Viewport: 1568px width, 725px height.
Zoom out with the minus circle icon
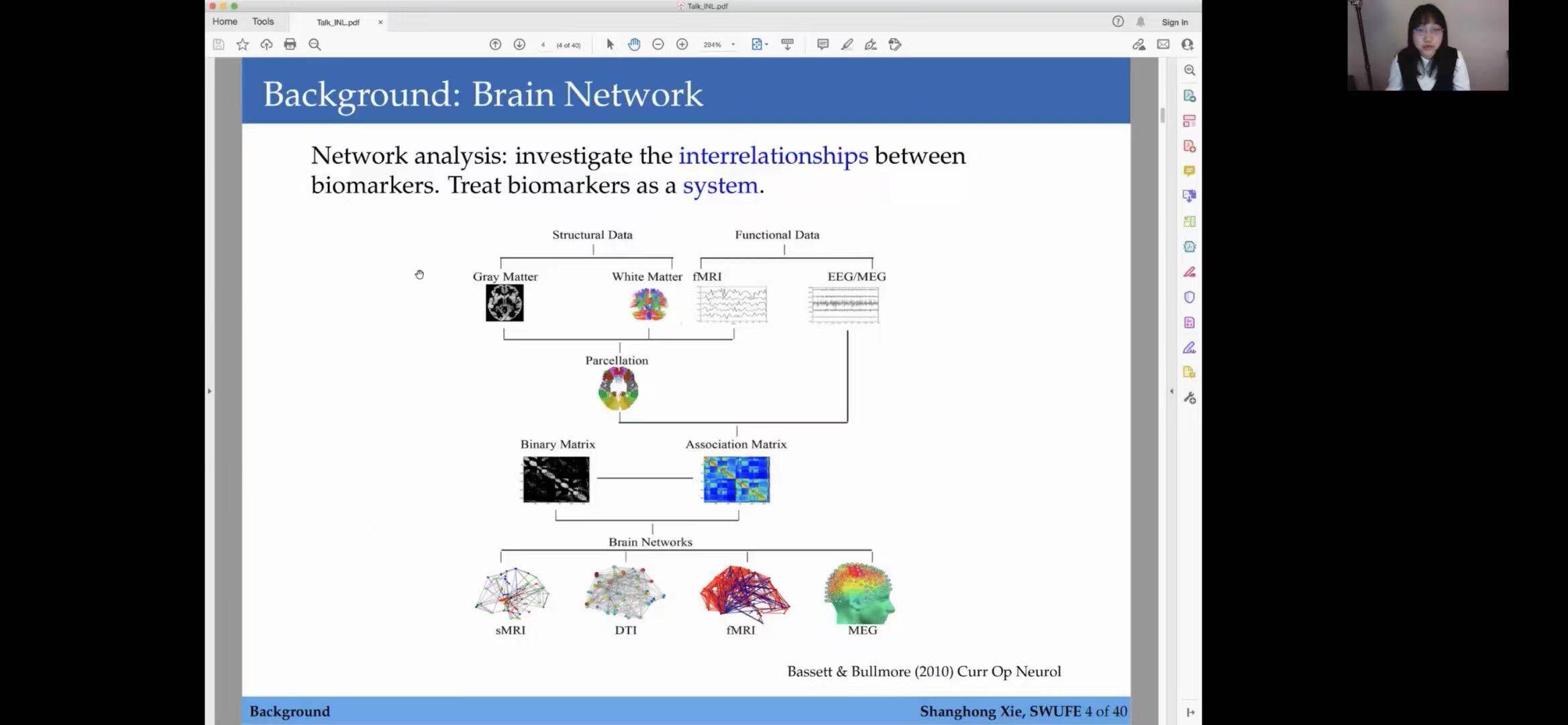pyautogui.click(x=658, y=44)
